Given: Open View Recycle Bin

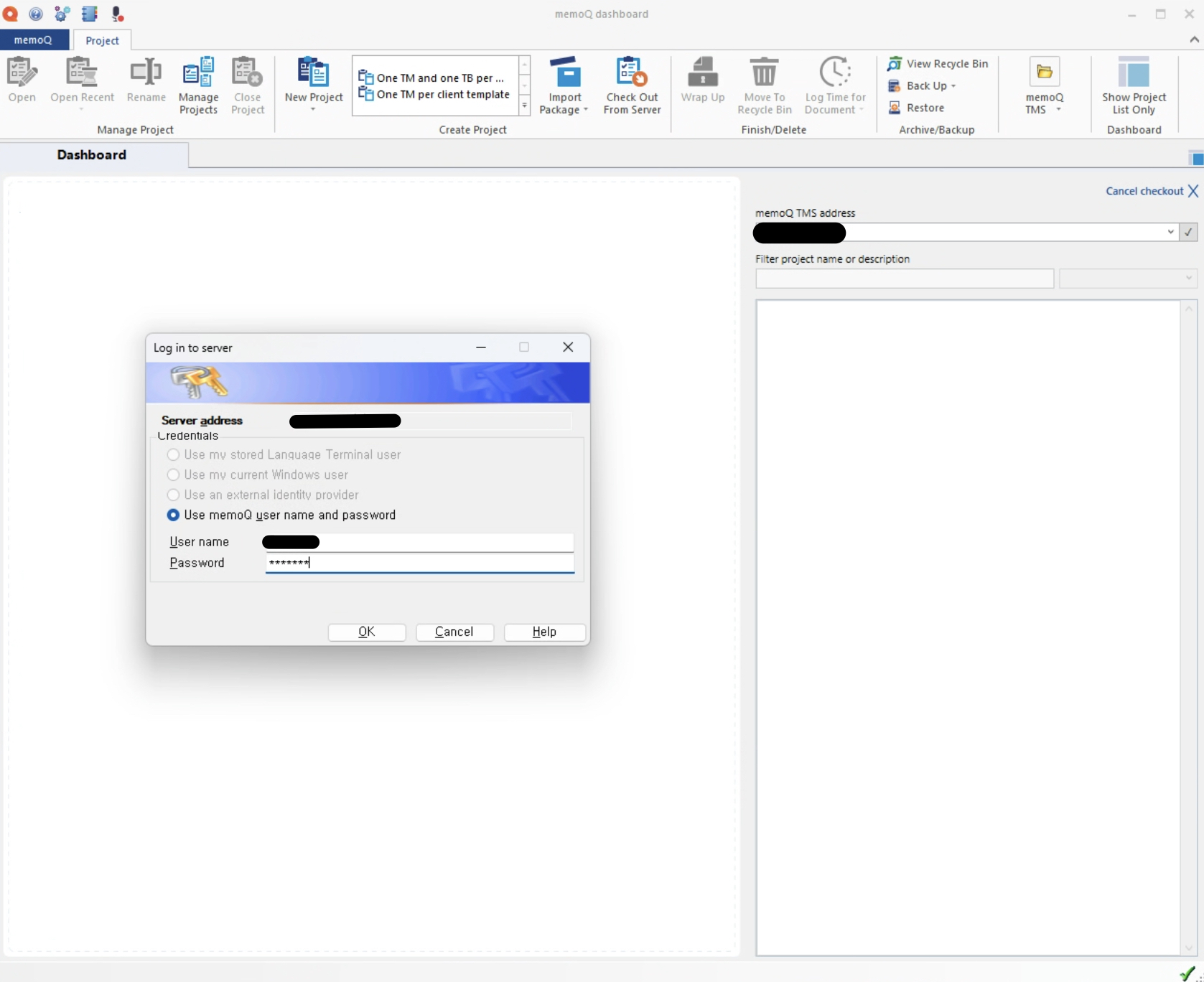Looking at the screenshot, I should point(938,64).
